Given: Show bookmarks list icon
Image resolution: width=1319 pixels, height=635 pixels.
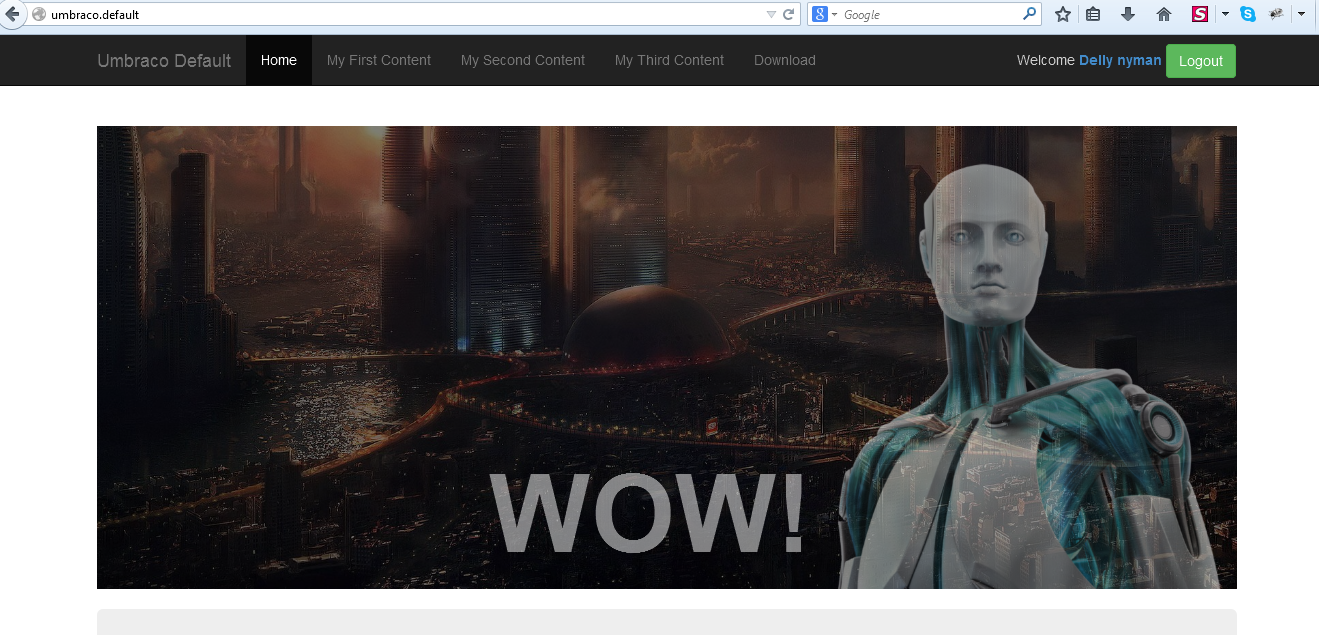Looking at the screenshot, I should pyautogui.click(x=1093, y=14).
